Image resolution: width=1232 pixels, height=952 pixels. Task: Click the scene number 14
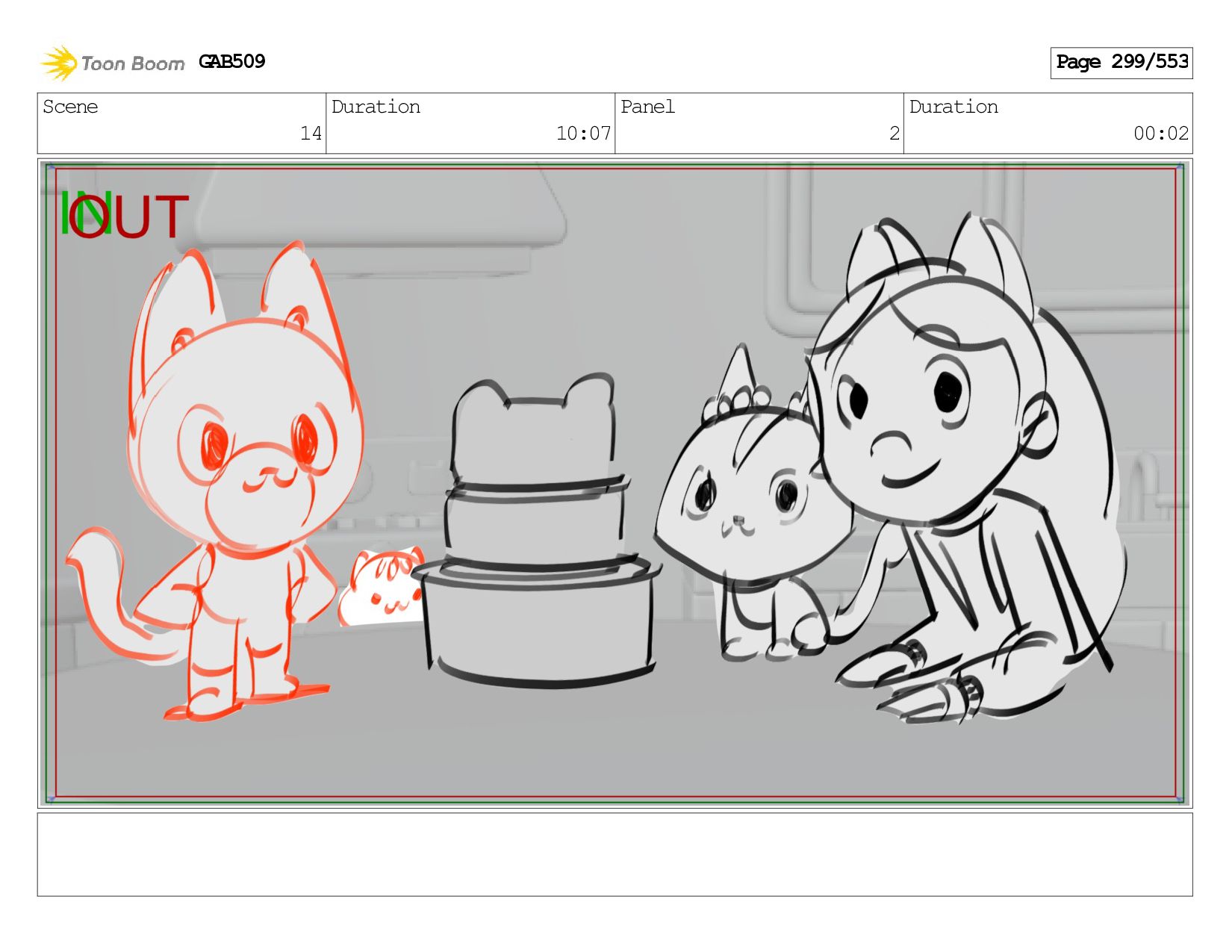coord(311,134)
